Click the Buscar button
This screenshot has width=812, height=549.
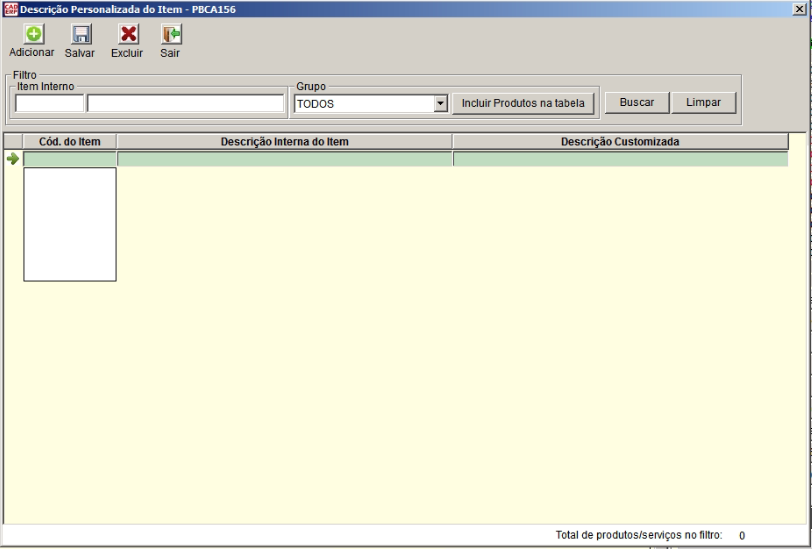637,103
